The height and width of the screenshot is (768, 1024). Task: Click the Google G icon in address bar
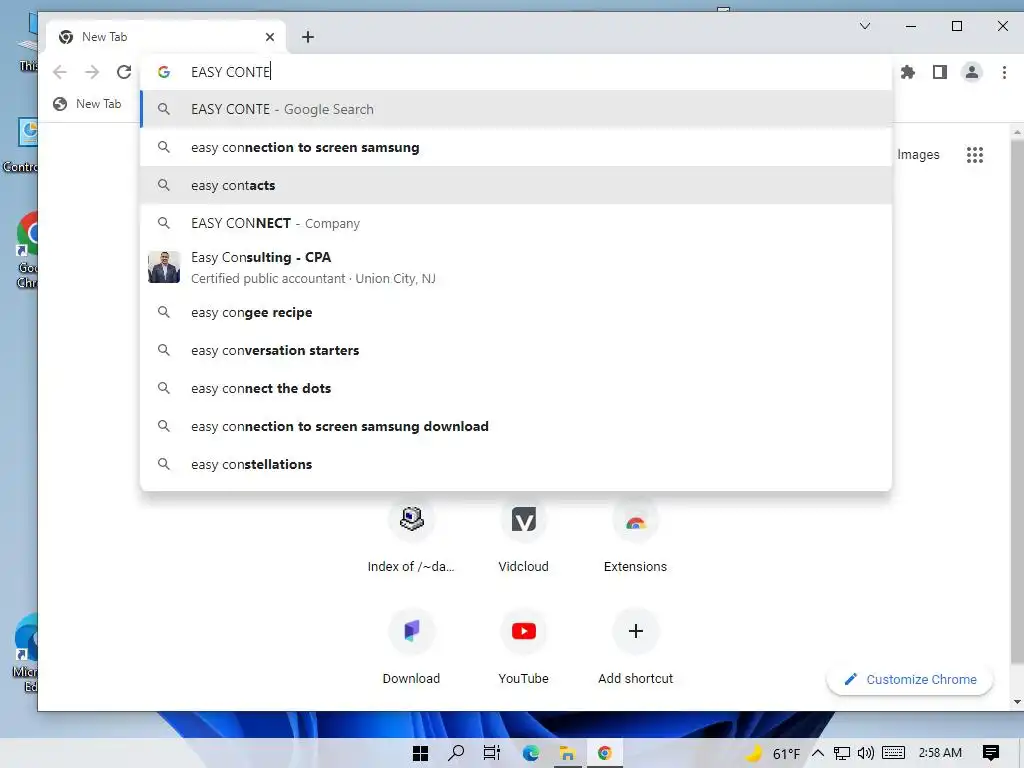point(164,72)
